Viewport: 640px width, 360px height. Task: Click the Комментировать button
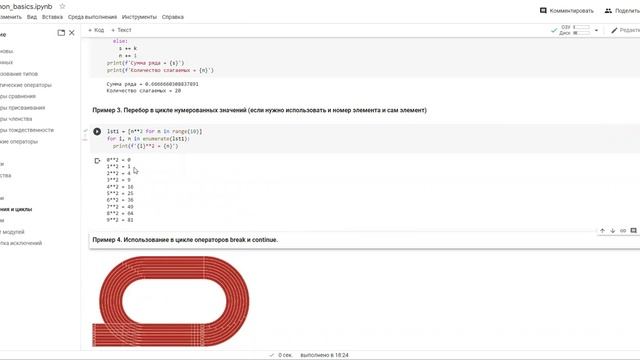tap(567, 11)
